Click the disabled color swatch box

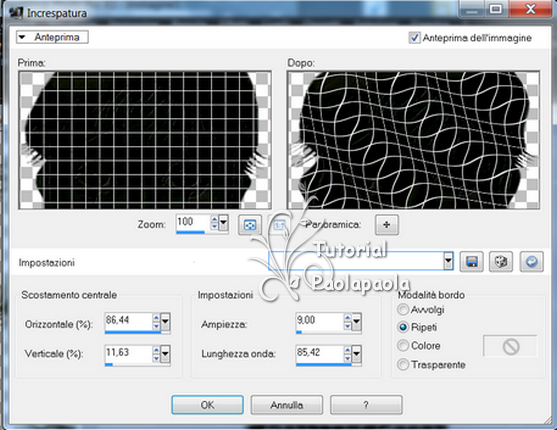tap(510, 346)
